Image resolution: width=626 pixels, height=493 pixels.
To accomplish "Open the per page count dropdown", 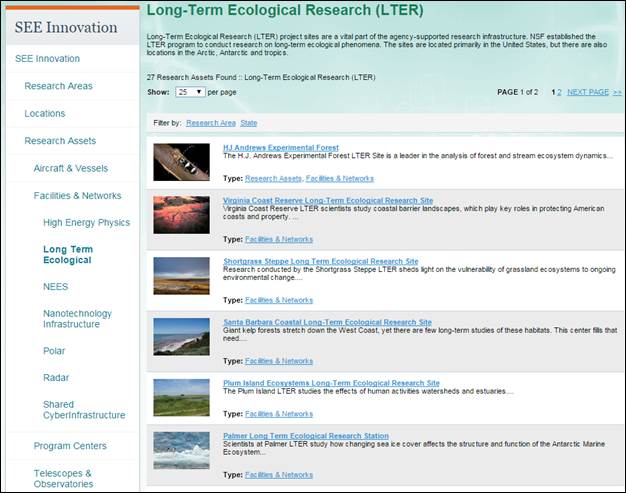I will point(190,92).
